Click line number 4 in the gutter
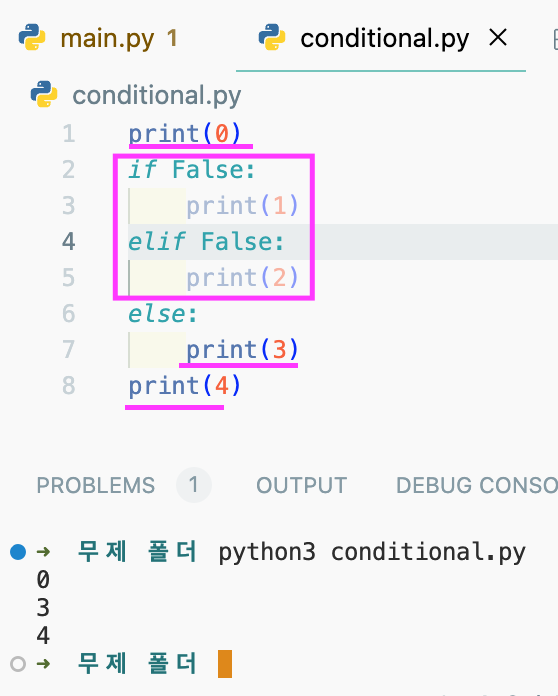The height and width of the screenshot is (696, 558). 68,241
